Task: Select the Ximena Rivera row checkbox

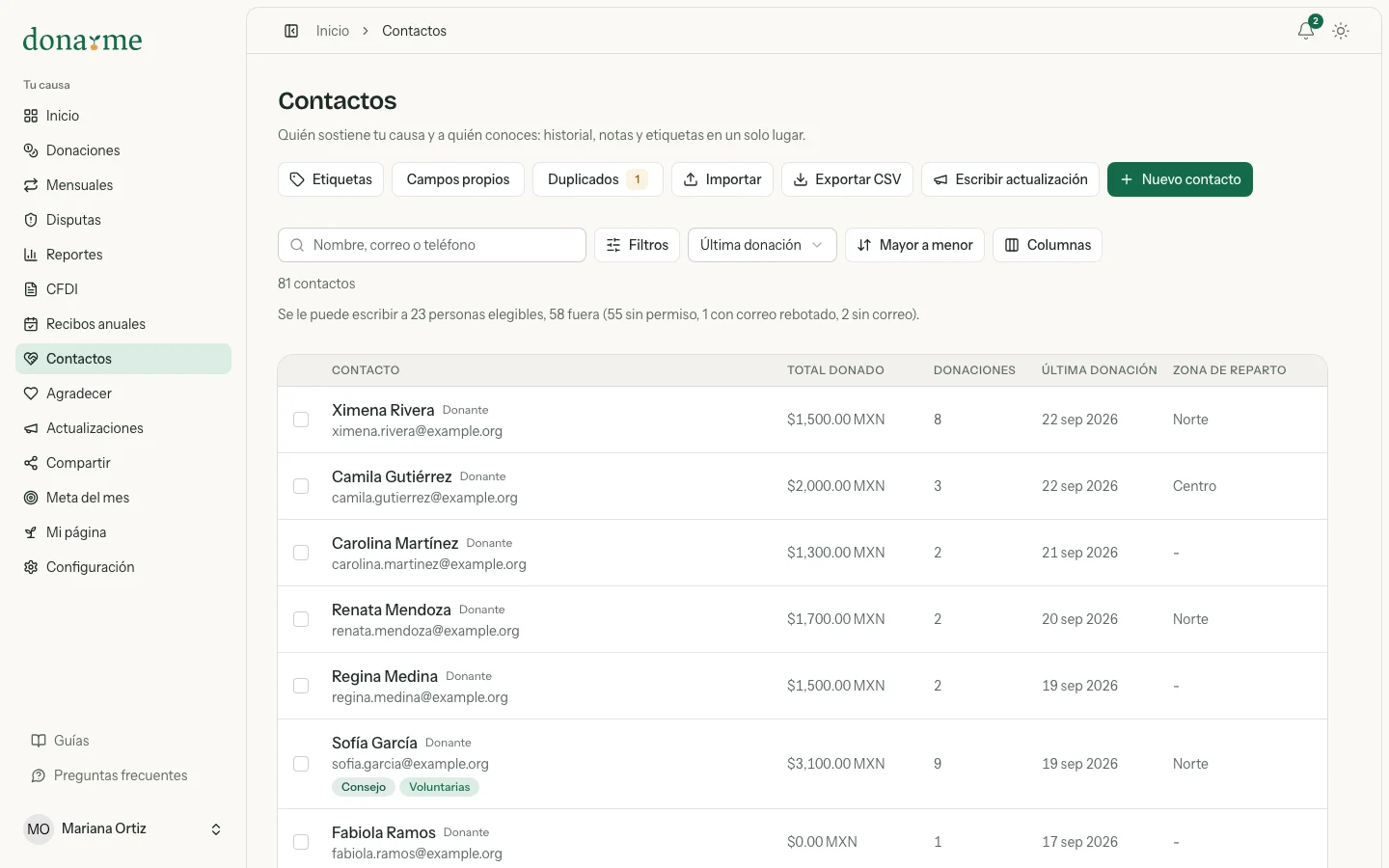Action: click(301, 420)
